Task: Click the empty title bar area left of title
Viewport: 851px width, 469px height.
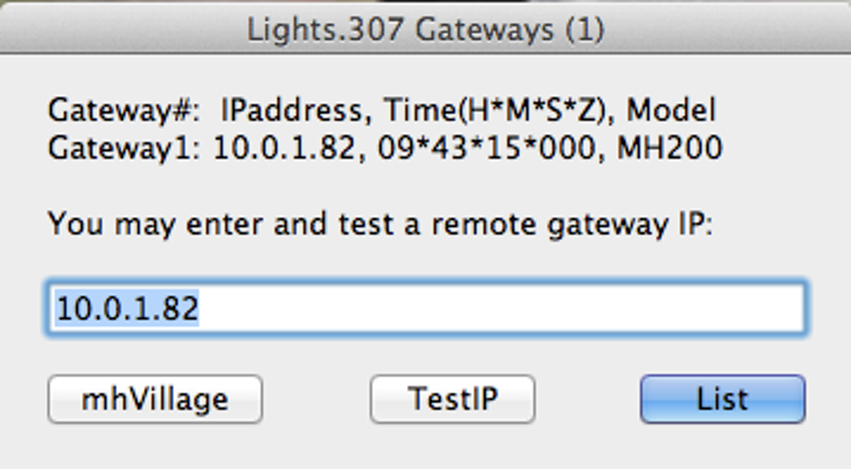Action: pos(120,30)
